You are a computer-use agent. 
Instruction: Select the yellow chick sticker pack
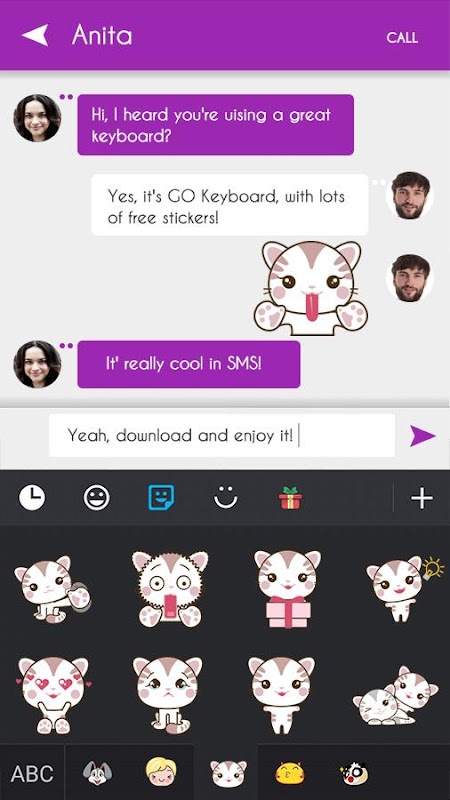tap(290, 773)
